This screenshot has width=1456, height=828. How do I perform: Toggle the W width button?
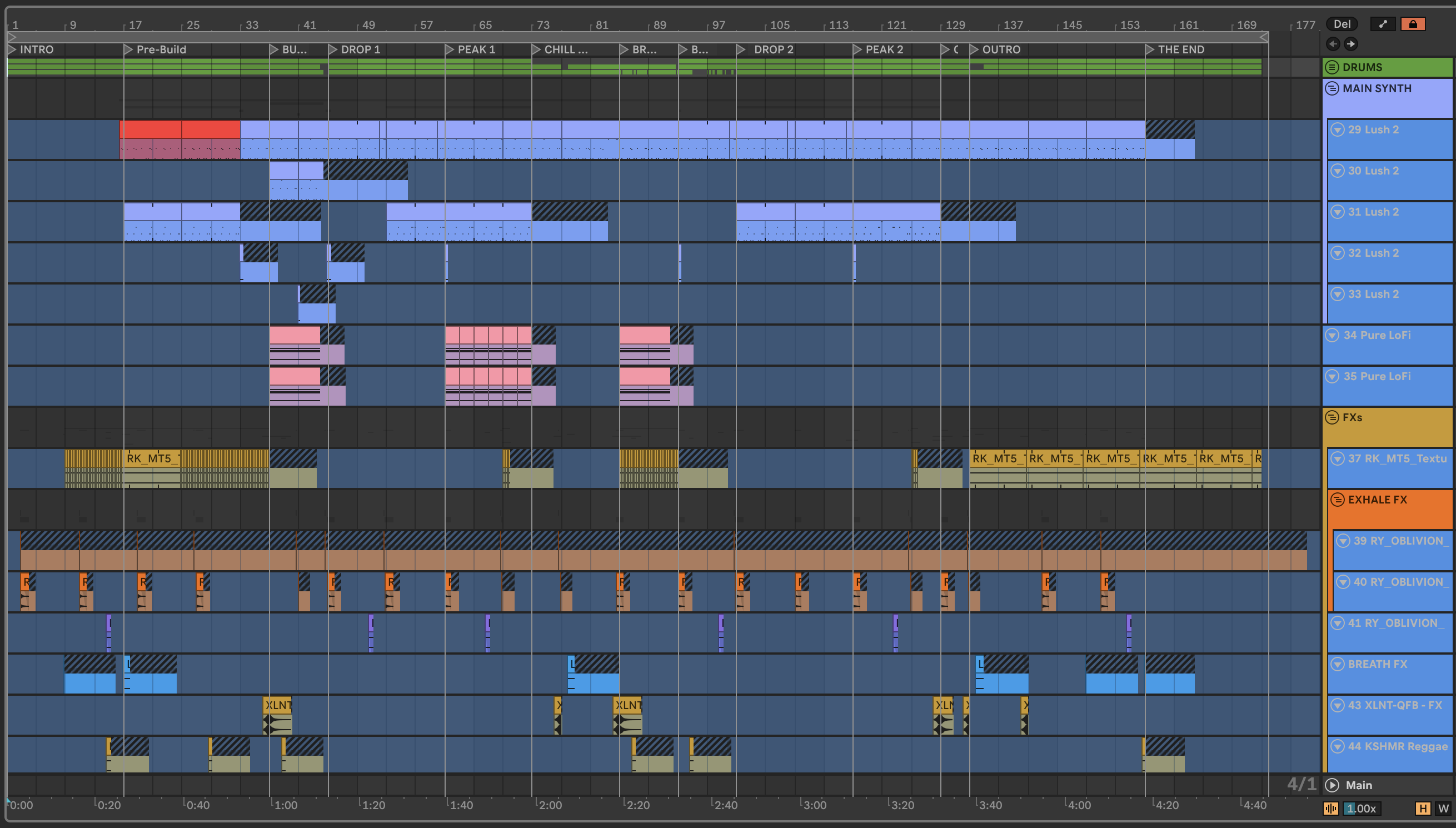1443,808
